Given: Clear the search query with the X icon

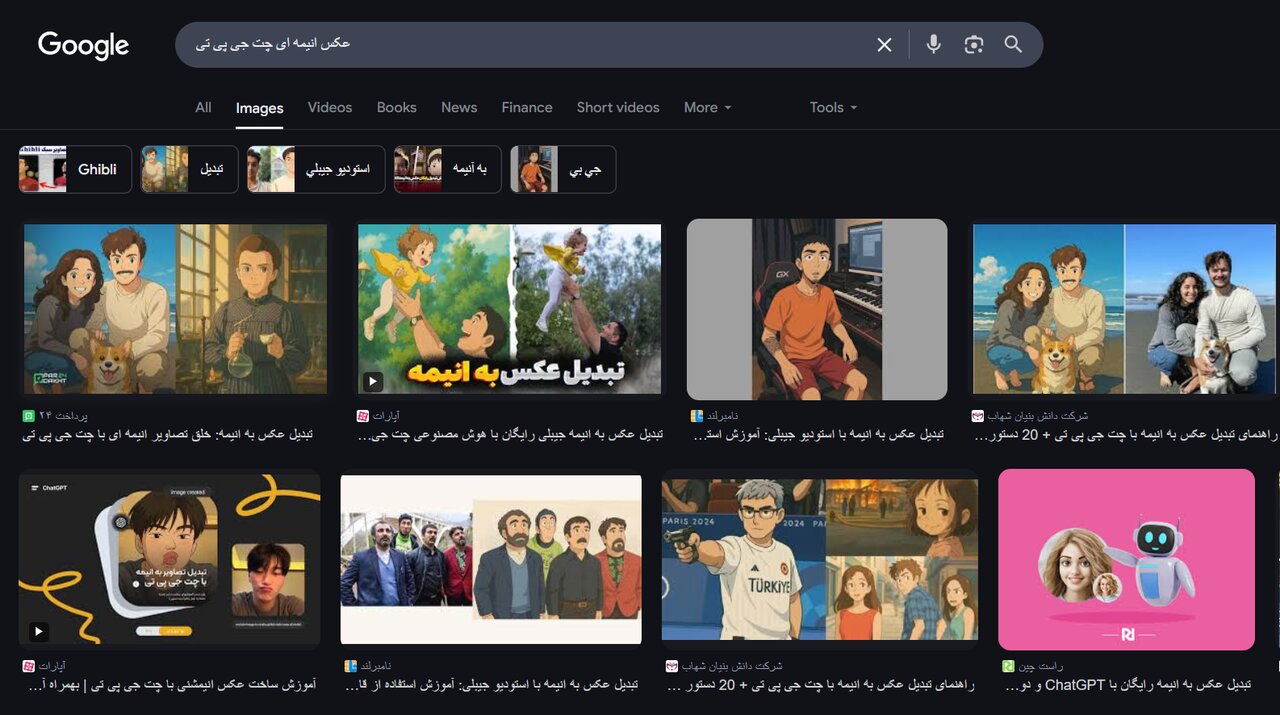Looking at the screenshot, I should [884, 44].
